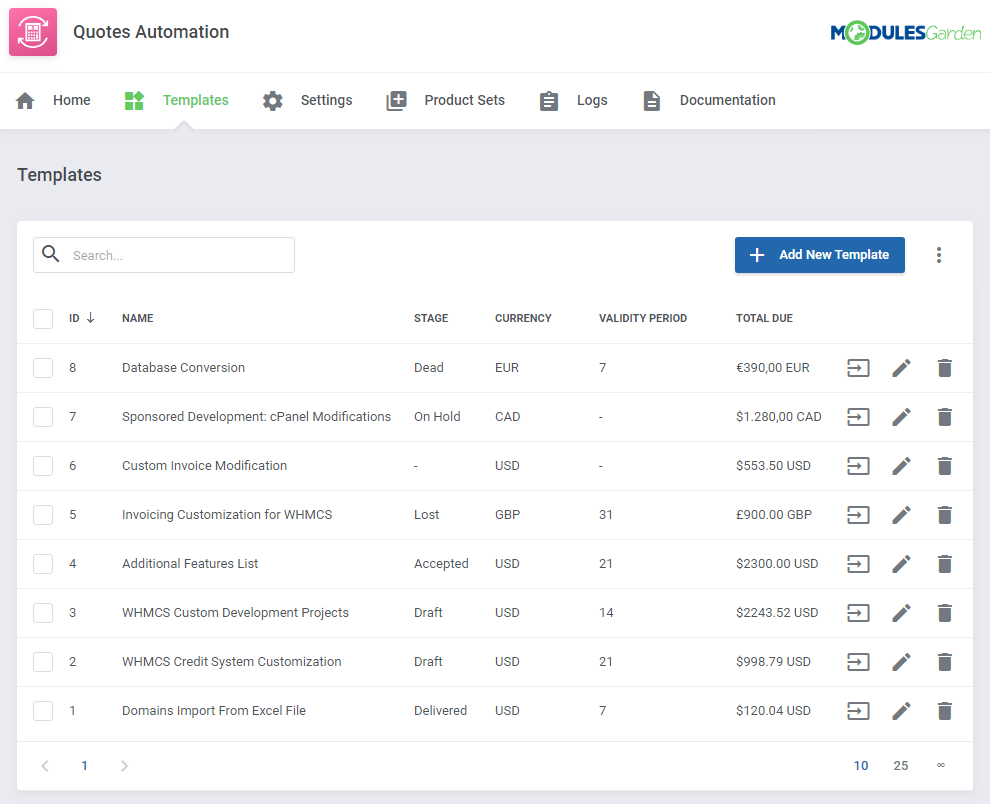Edit WHMCS Credit System Customization template
This screenshot has width=990, height=804.
click(x=902, y=662)
